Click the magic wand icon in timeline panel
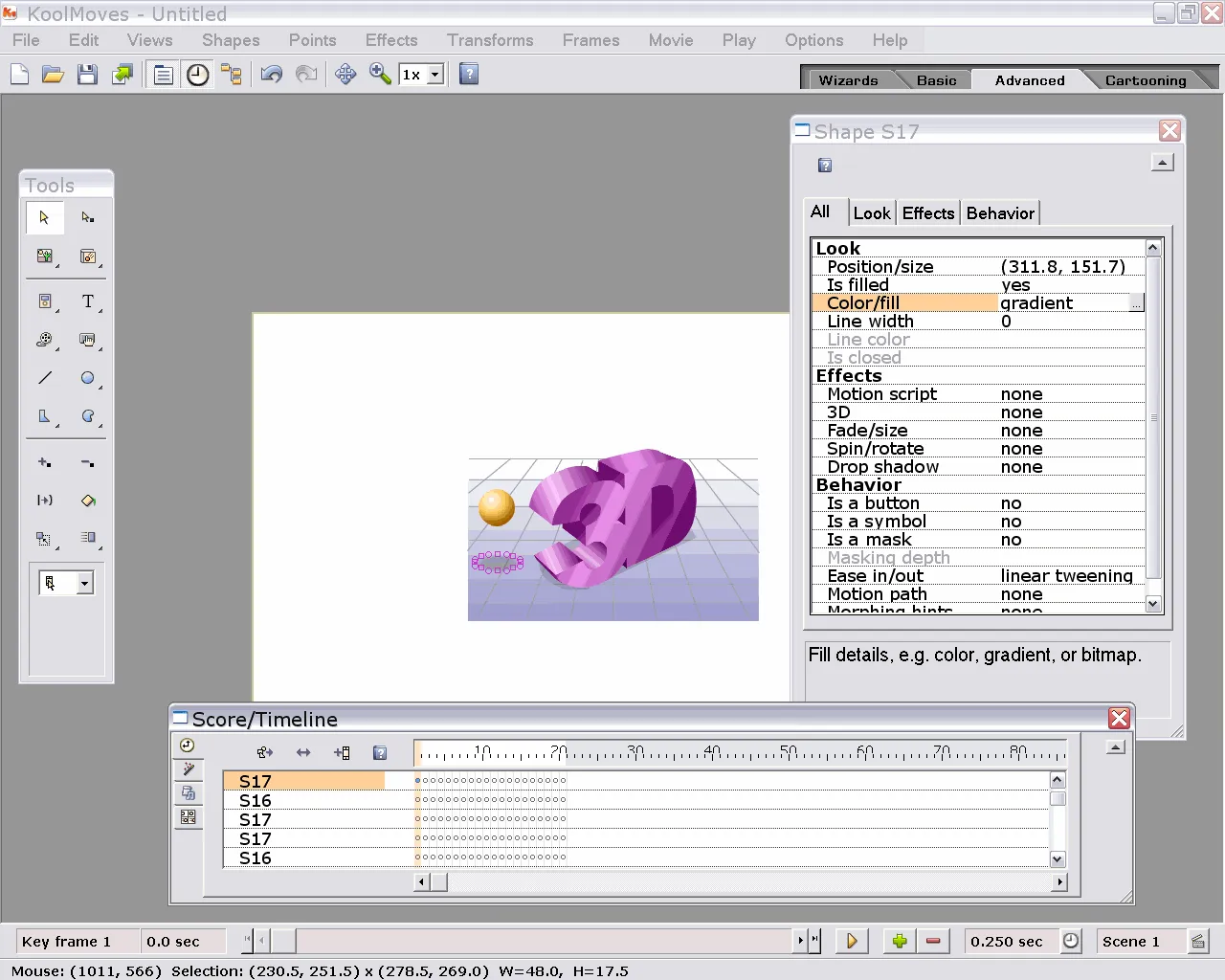The height and width of the screenshot is (980, 1225). click(188, 768)
